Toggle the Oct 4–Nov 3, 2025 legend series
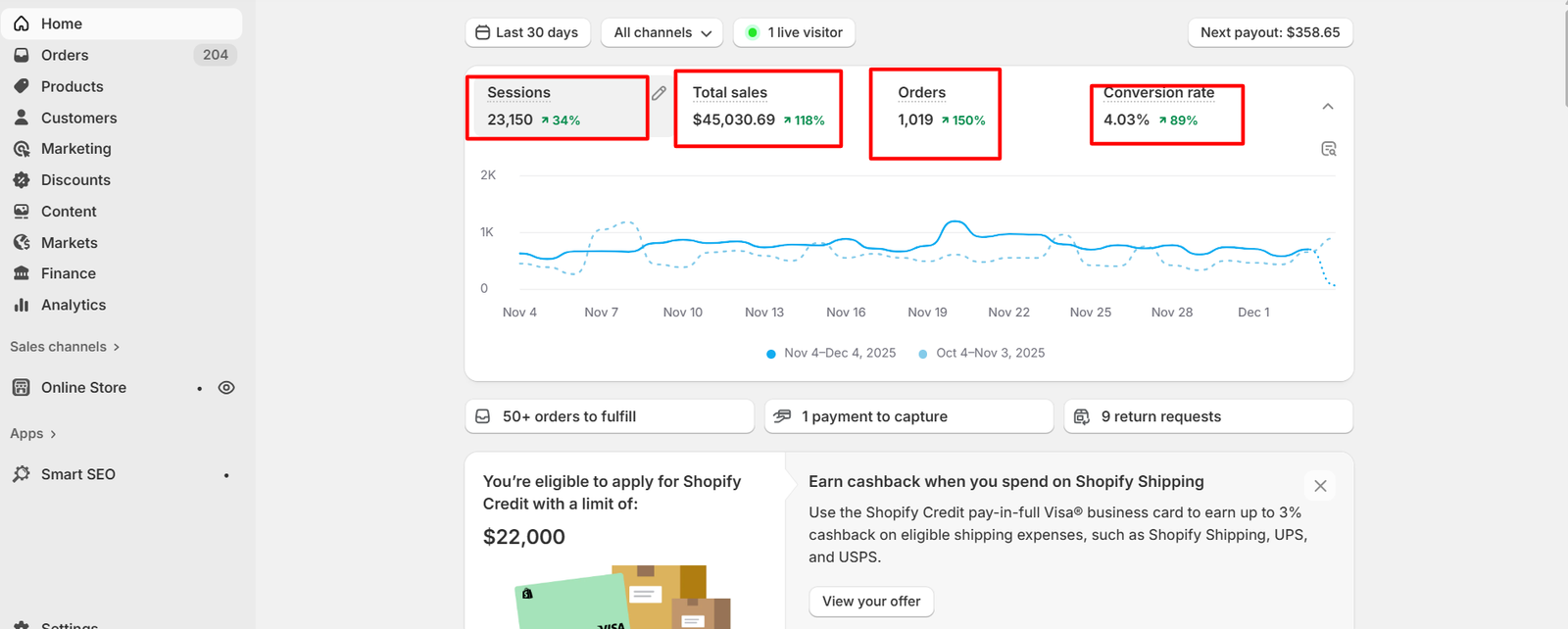 pyautogui.click(x=982, y=353)
